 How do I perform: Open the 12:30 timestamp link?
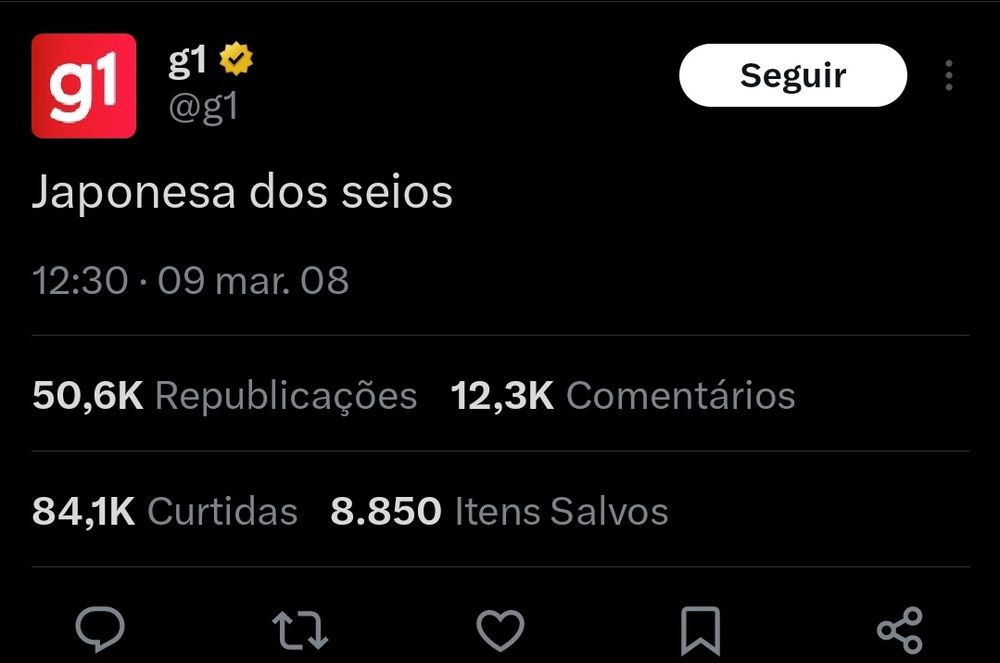point(80,280)
